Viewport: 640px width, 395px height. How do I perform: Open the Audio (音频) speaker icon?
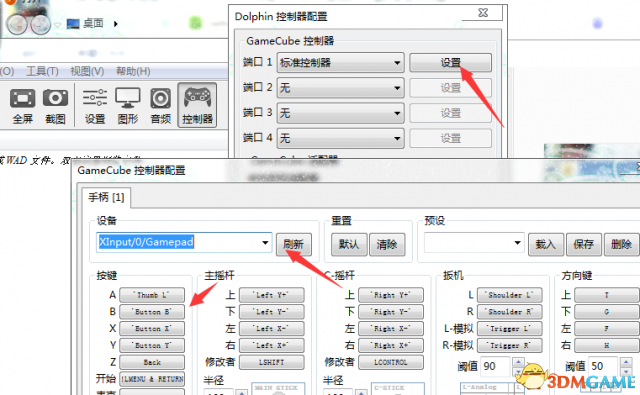pyautogui.click(x=160, y=105)
